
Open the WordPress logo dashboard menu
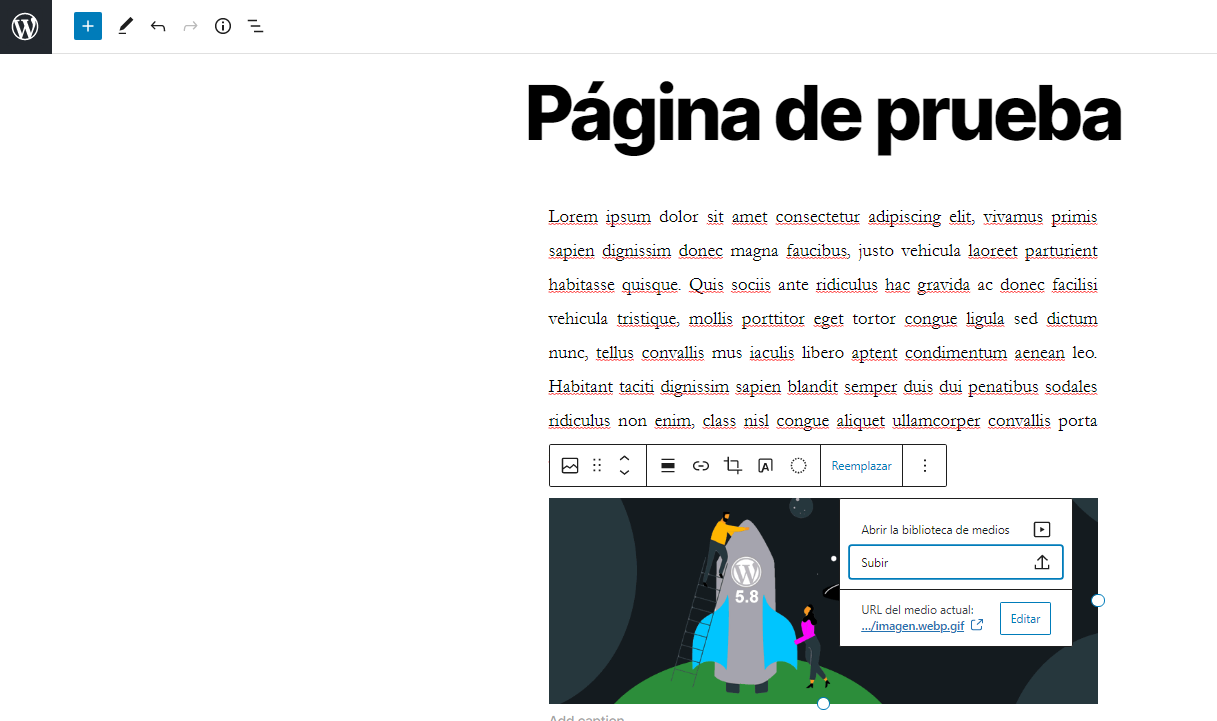(x=26, y=26)
